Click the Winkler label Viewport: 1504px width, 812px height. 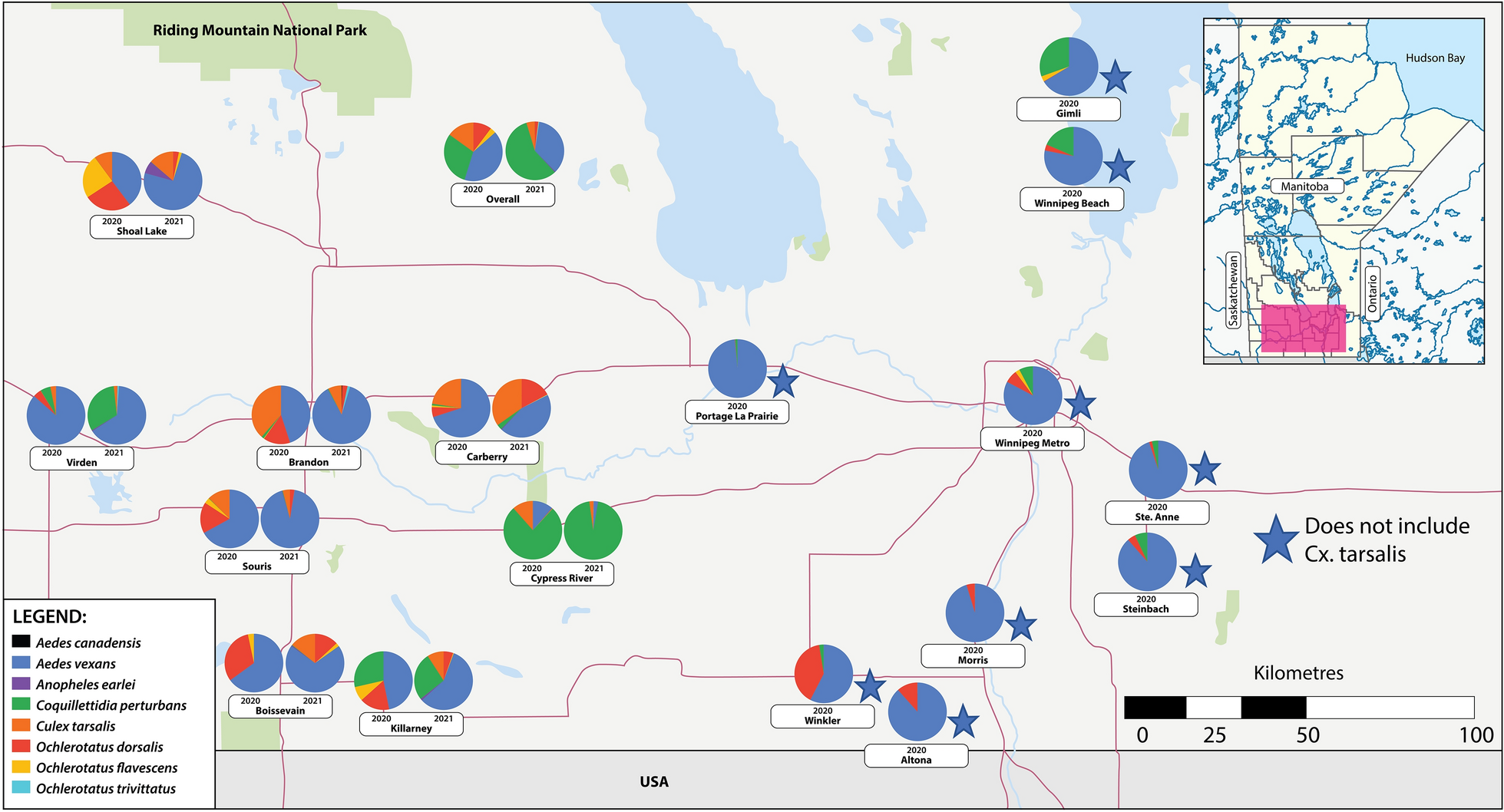pos(822,716)
